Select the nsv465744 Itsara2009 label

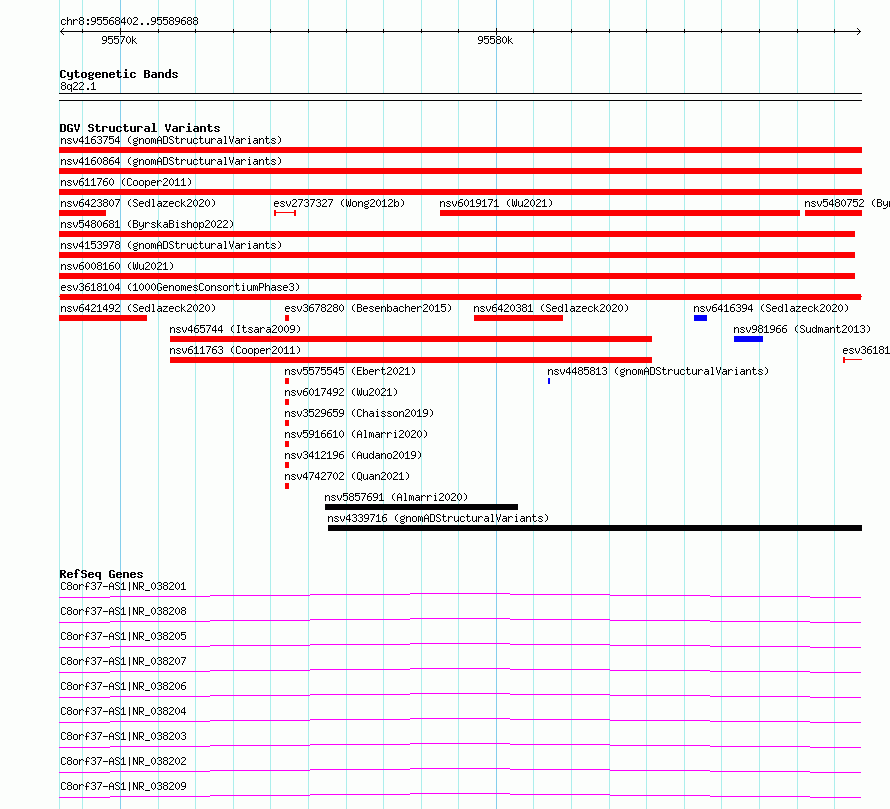(x=235, y=329)
